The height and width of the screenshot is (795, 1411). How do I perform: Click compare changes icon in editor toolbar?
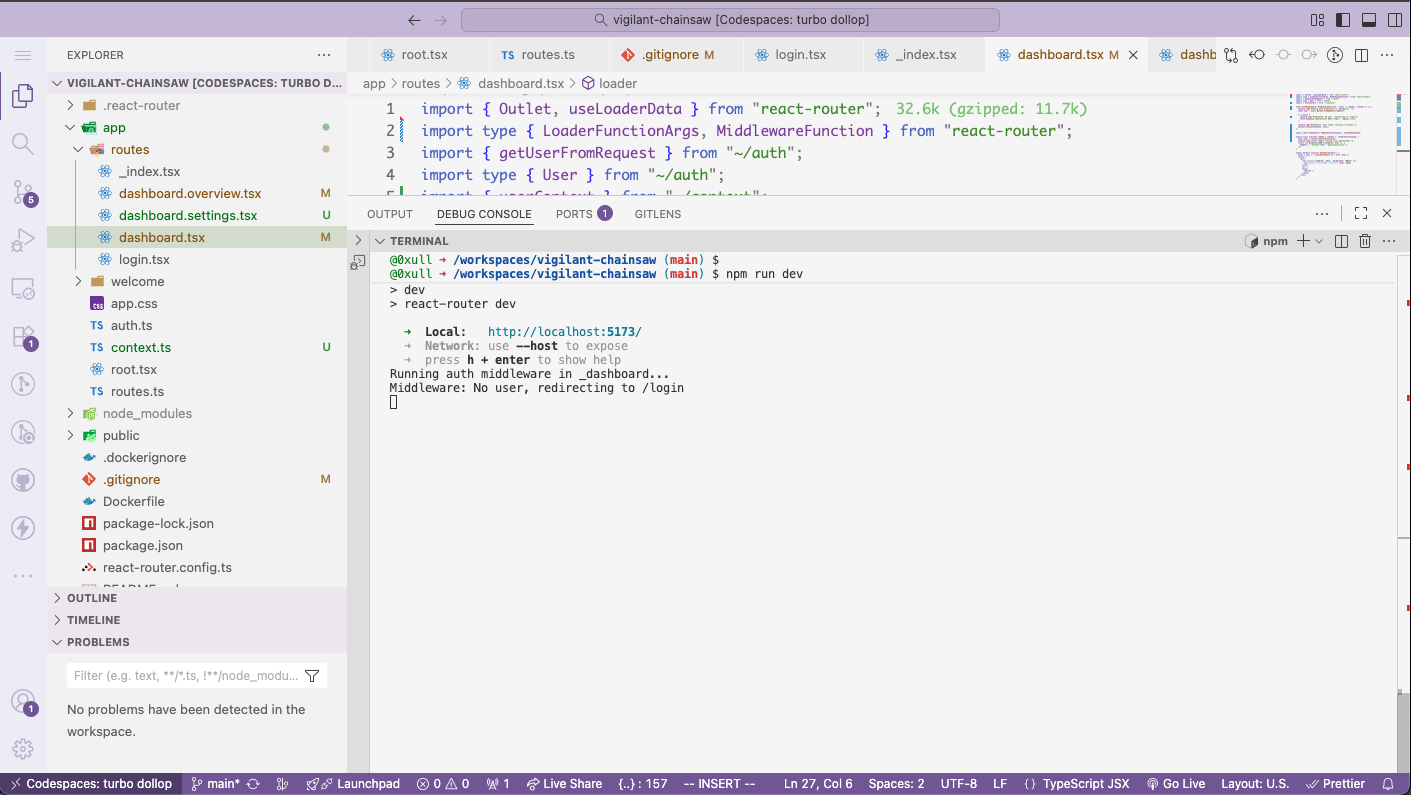point(1231,55)
